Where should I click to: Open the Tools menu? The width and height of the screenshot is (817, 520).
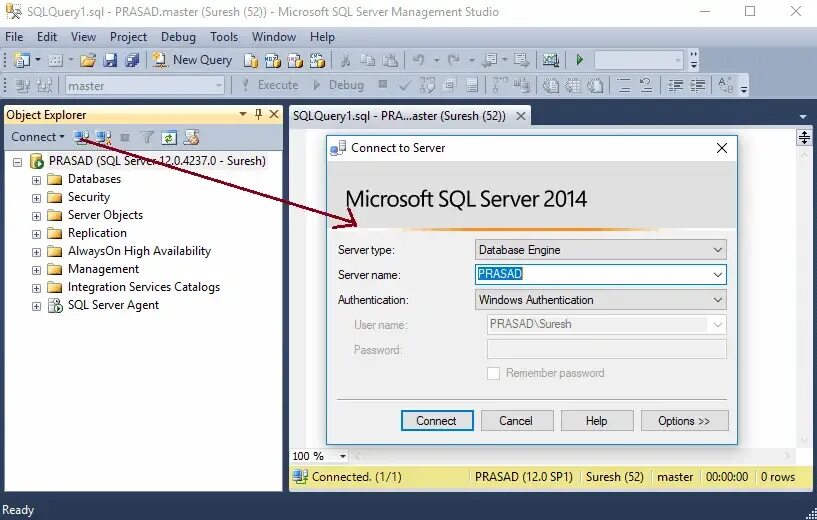pyautogui.click(x=224, y=37)
